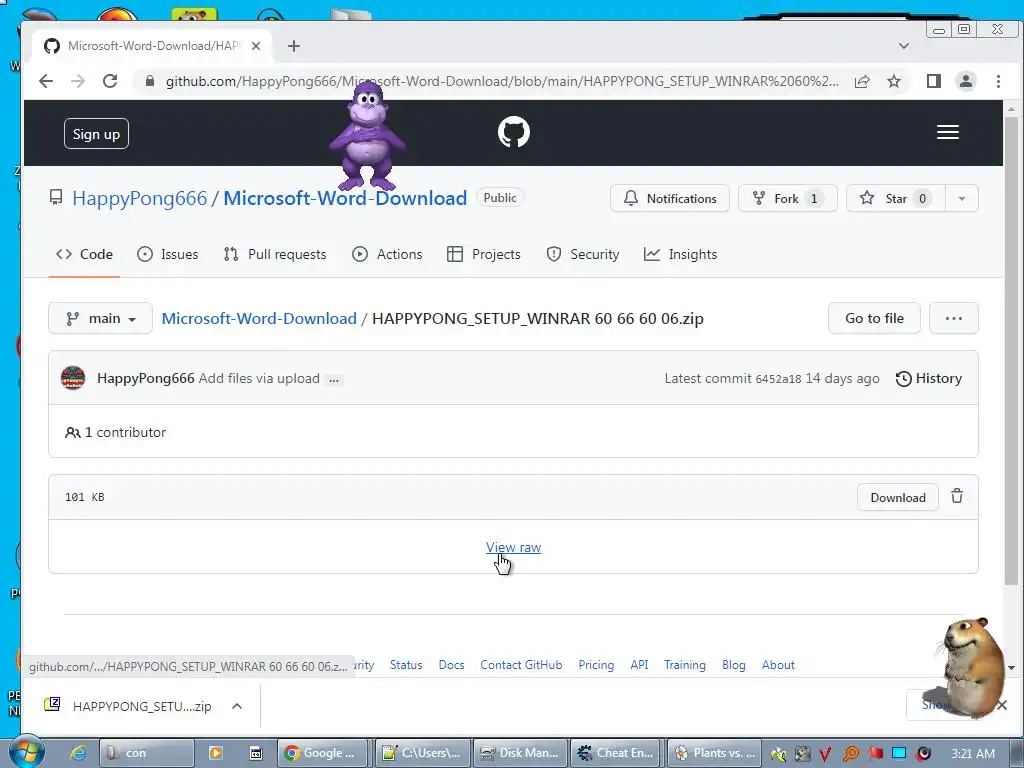The image size is (1024, 768).
Task: Click the Fork button
Action: pos(787,199)
